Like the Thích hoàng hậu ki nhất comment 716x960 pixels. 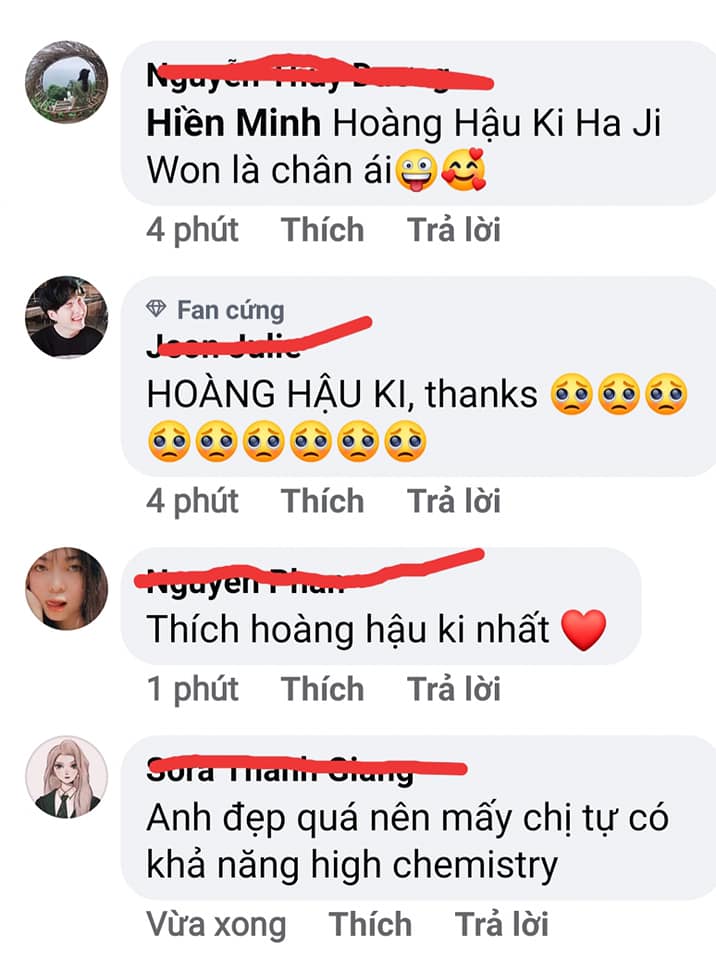pos(322,689)
